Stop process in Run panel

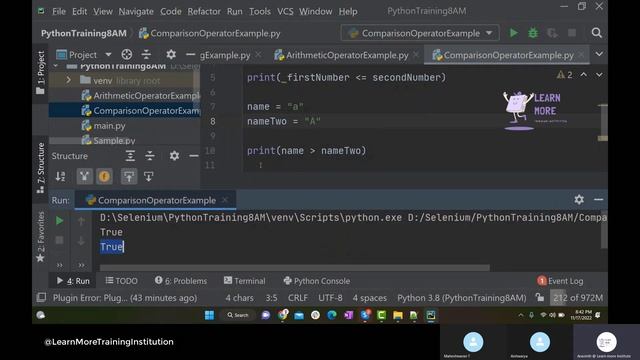coord(60,240)
